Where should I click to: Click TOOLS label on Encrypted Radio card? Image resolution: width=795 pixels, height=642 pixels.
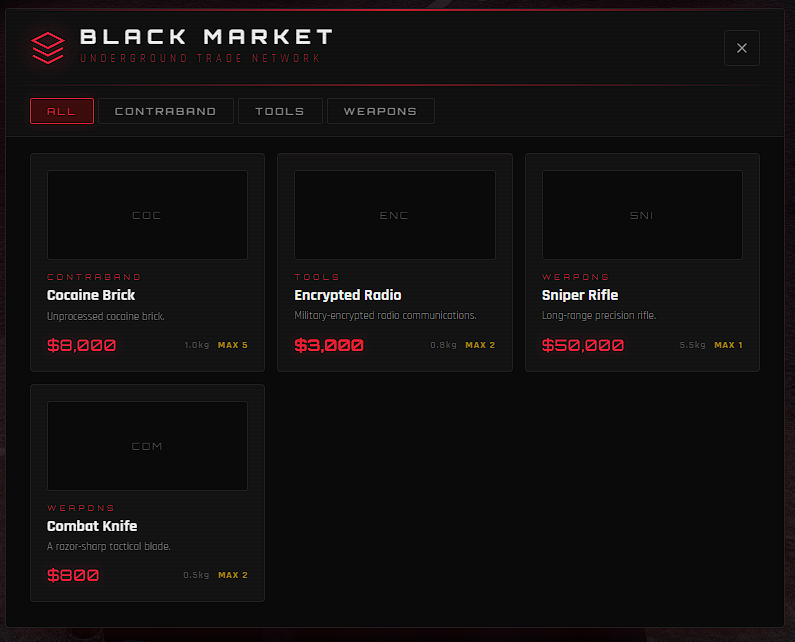(317, 277)
